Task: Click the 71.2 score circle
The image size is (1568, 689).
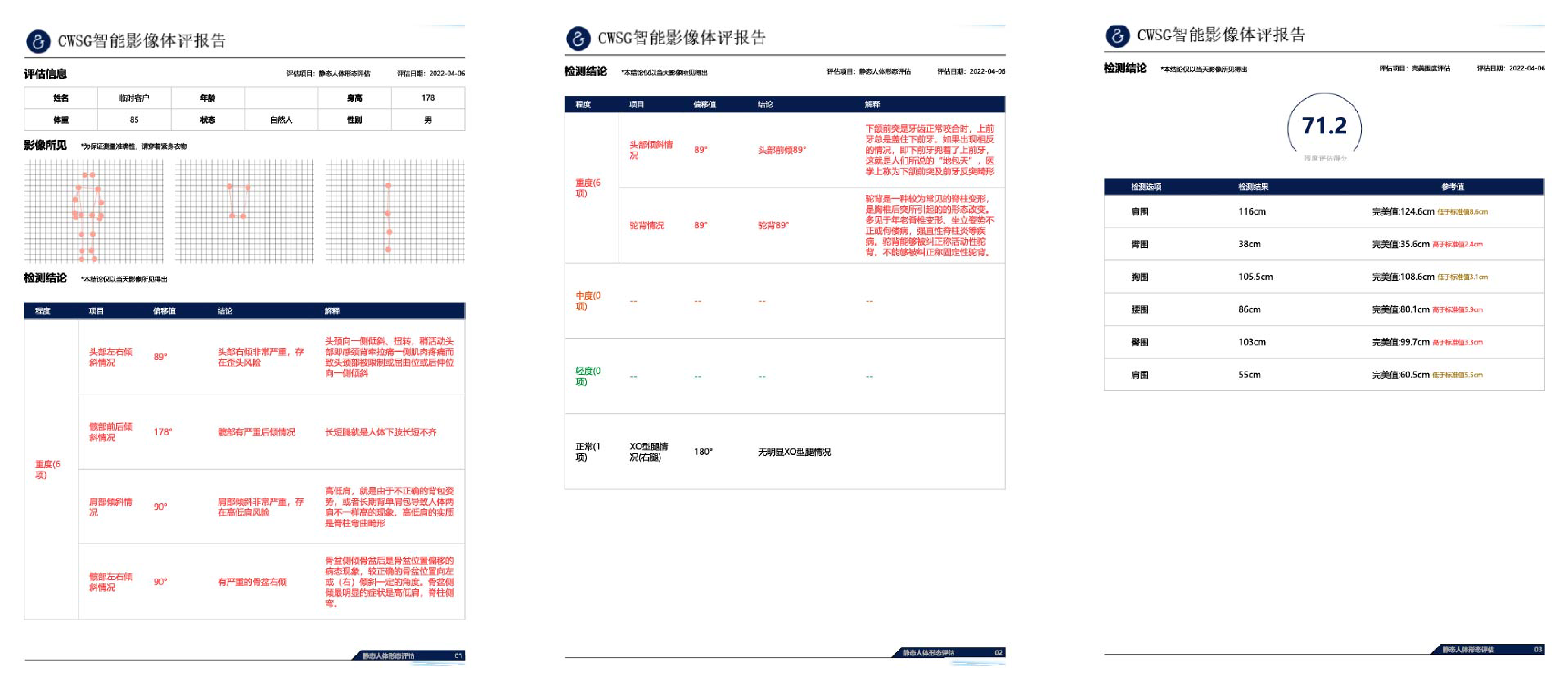Action: pos(1324,126)
